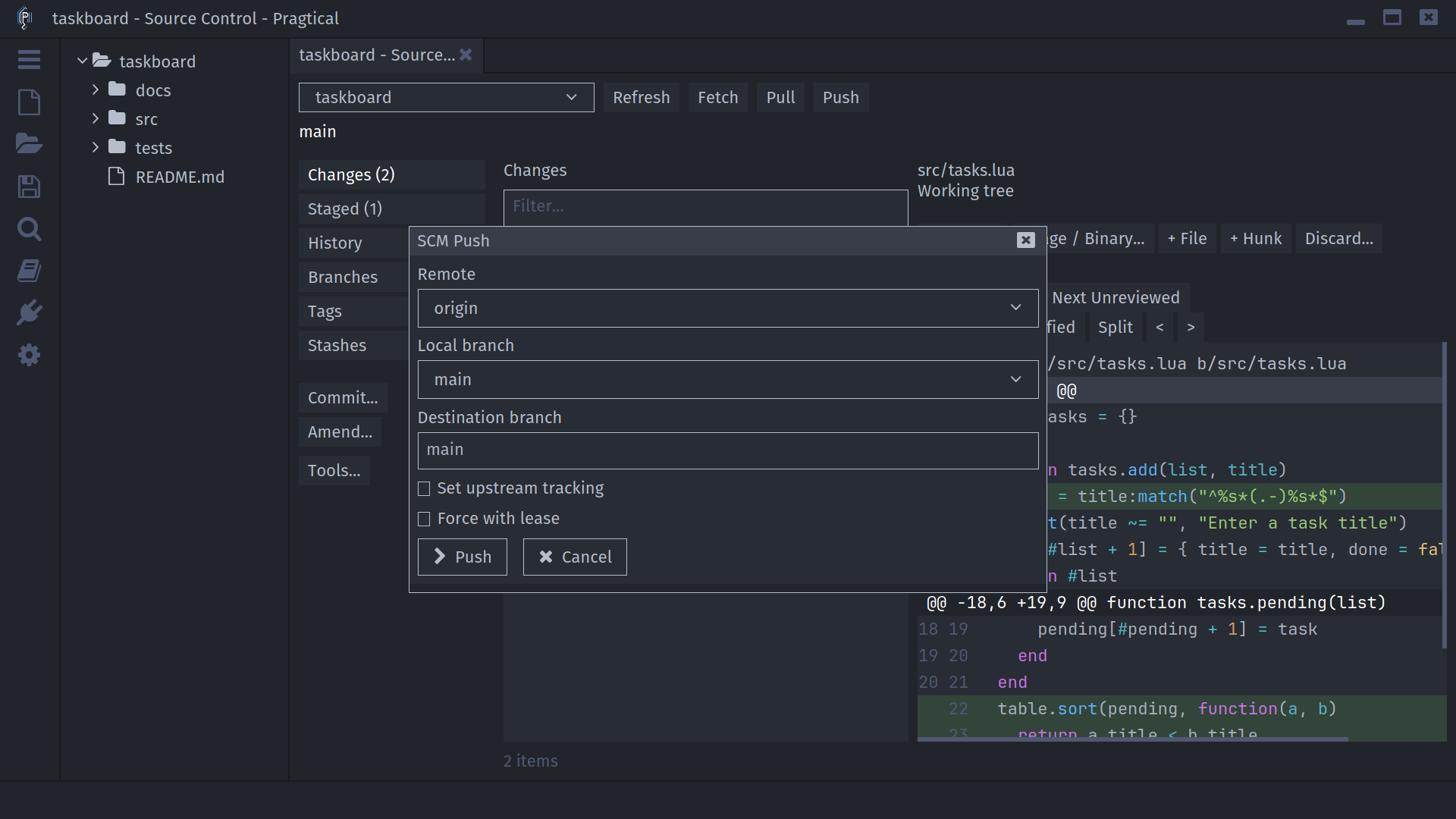Click the Pragtical logo in title bar

(24, 17)
